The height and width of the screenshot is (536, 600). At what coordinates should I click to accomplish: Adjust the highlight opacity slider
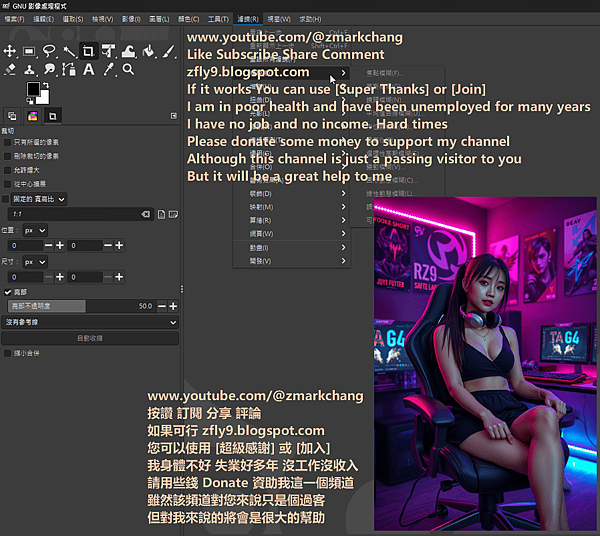pos(81,306)
